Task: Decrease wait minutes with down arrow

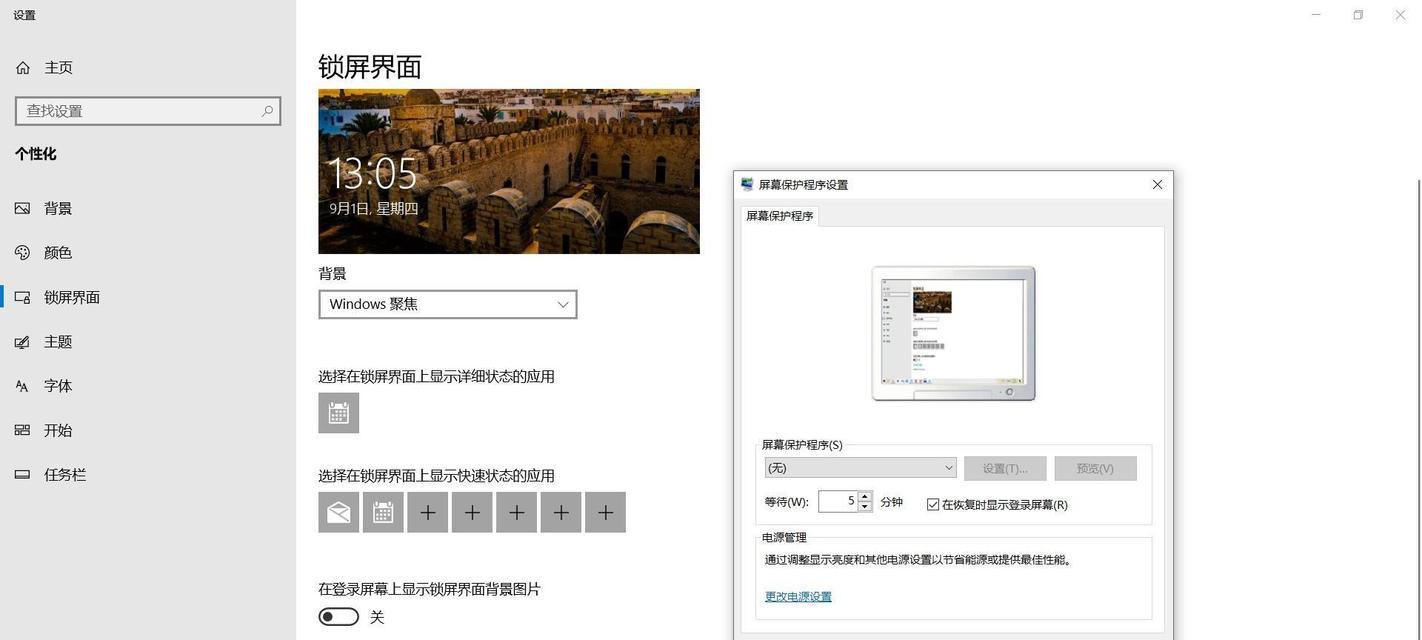Action: (x=865, y=507)
